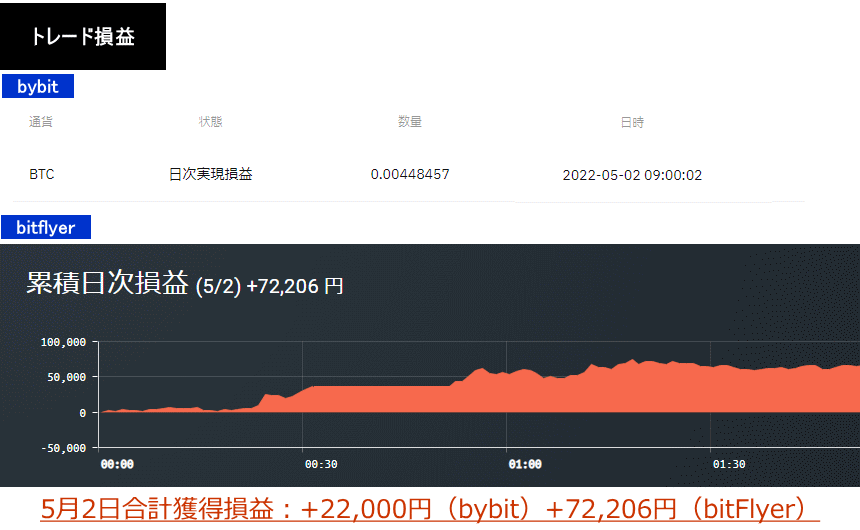Click the 通貨 column header
This screenshot has height=530, width=860.
coord(41,122)
